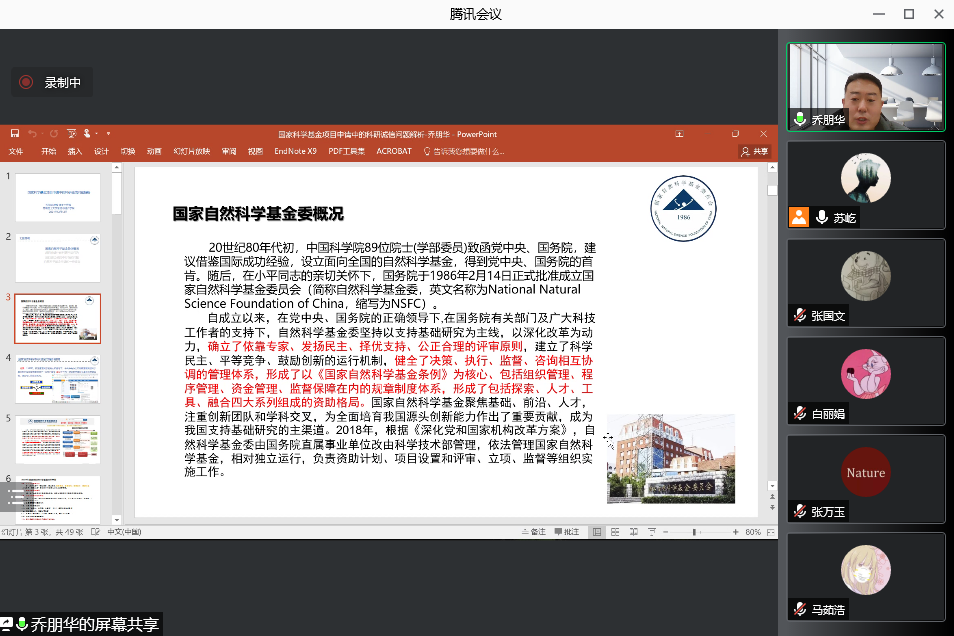Click the 共享 share button
Viewport: 954px width, 636px height.
click(755, 151)
